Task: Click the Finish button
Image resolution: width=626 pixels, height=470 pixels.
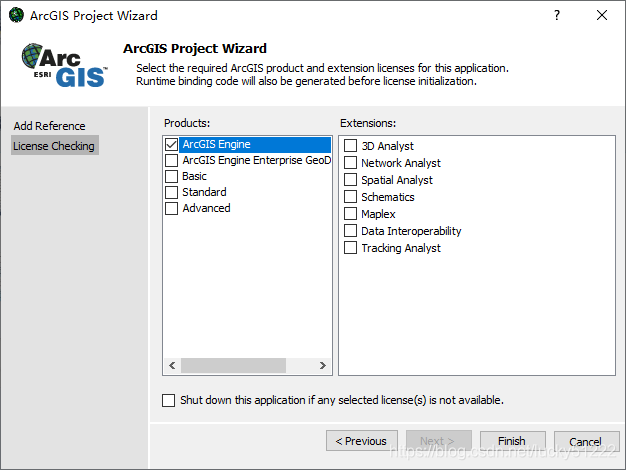Action: (512, 441)
